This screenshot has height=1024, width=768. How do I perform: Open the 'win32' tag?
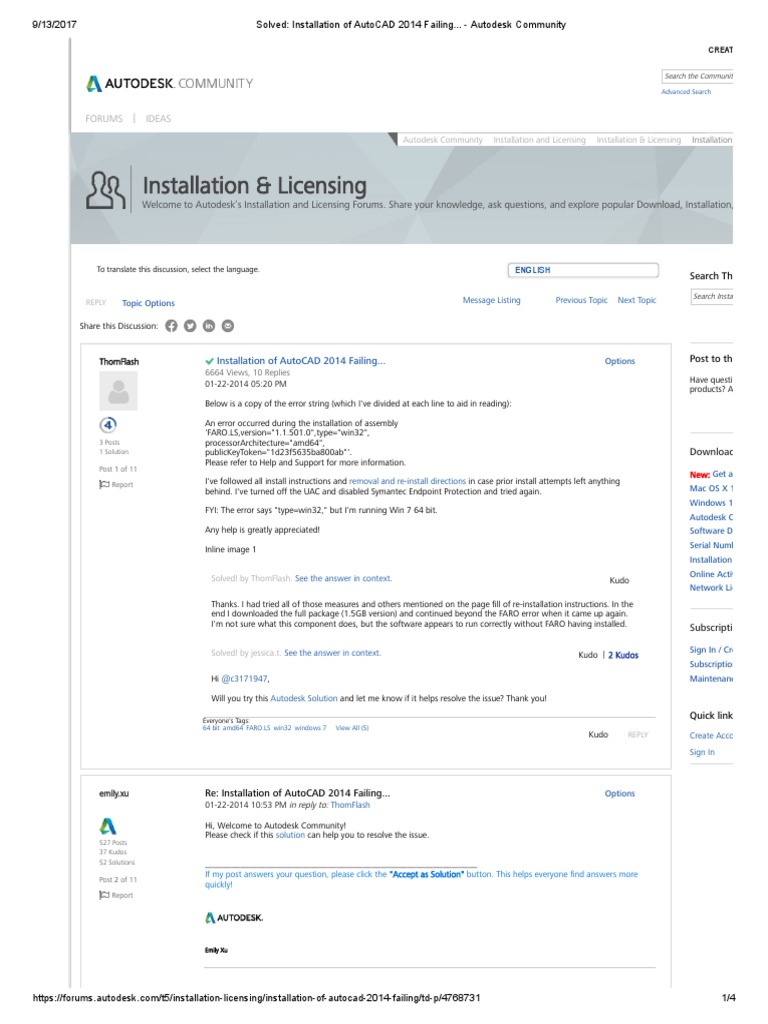[282, 728]
